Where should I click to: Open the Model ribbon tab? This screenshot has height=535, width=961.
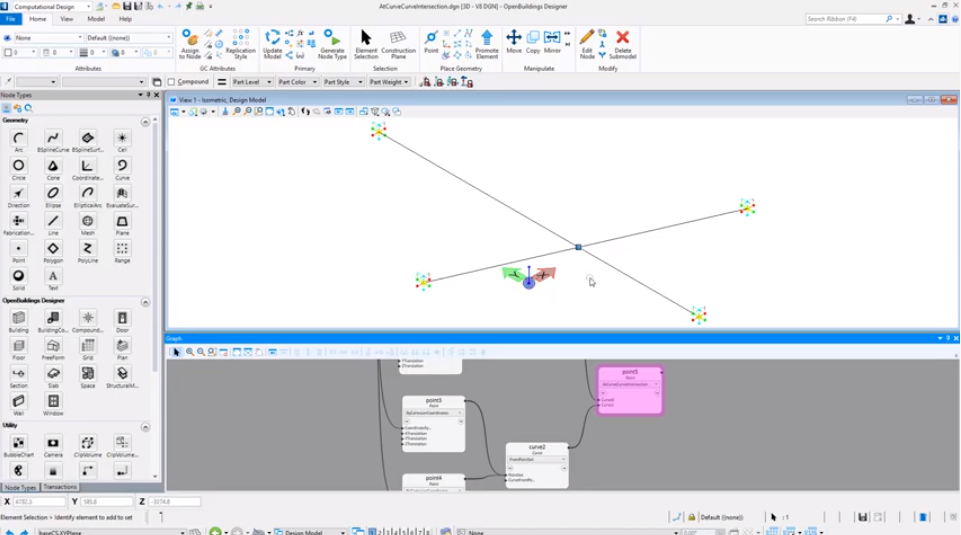tap(96, 19)
